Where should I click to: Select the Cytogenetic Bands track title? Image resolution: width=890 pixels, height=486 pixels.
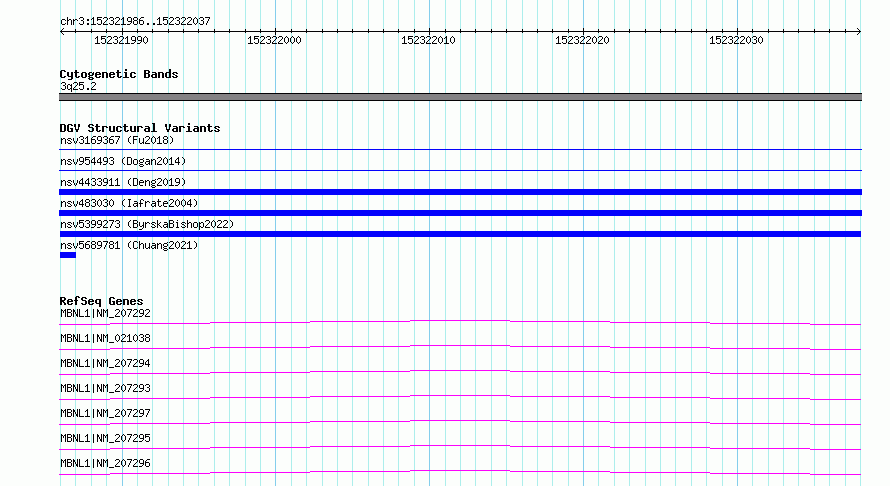point(119,74)
